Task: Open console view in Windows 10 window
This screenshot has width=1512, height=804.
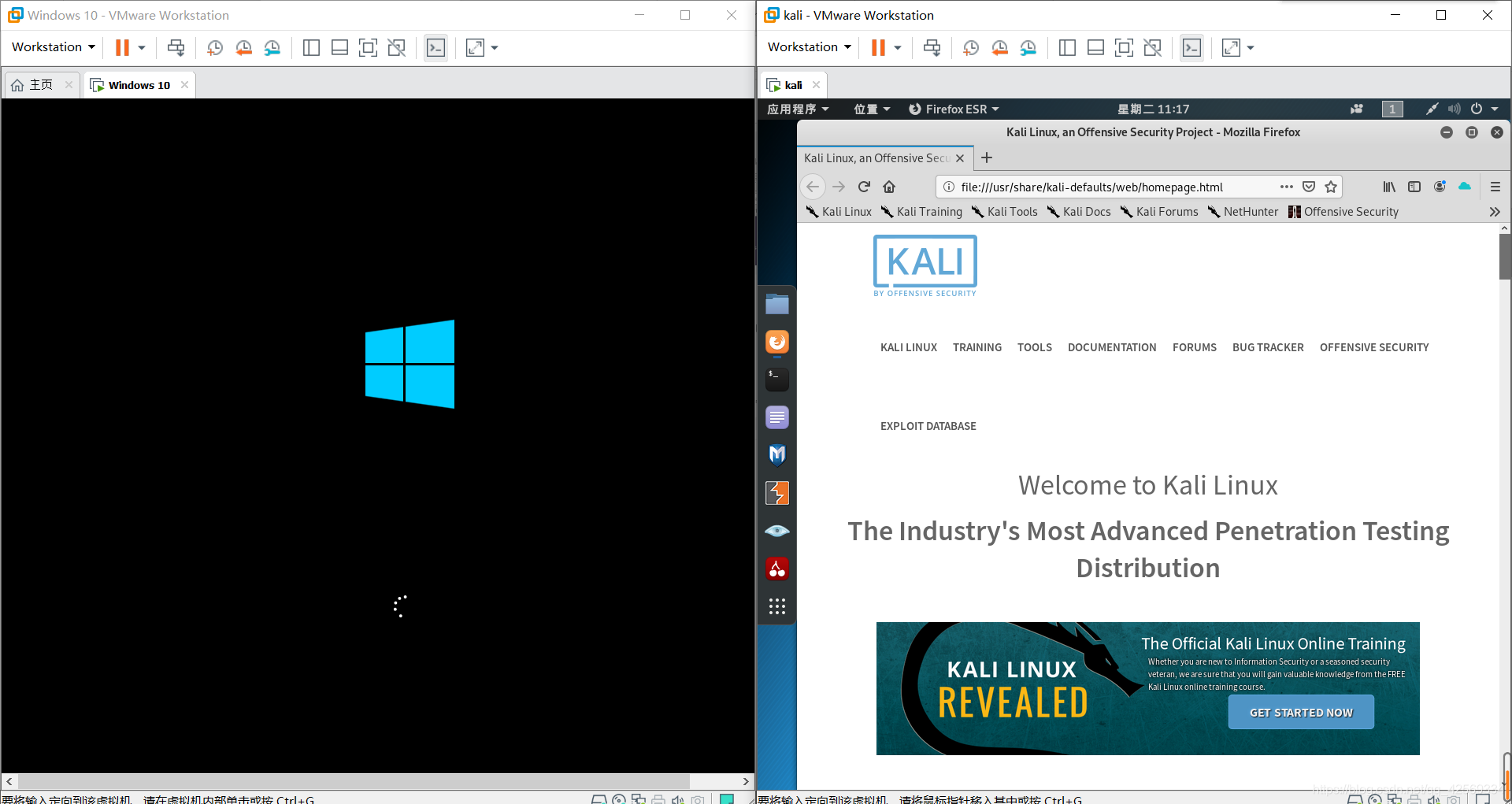Action: click(435, 47)
